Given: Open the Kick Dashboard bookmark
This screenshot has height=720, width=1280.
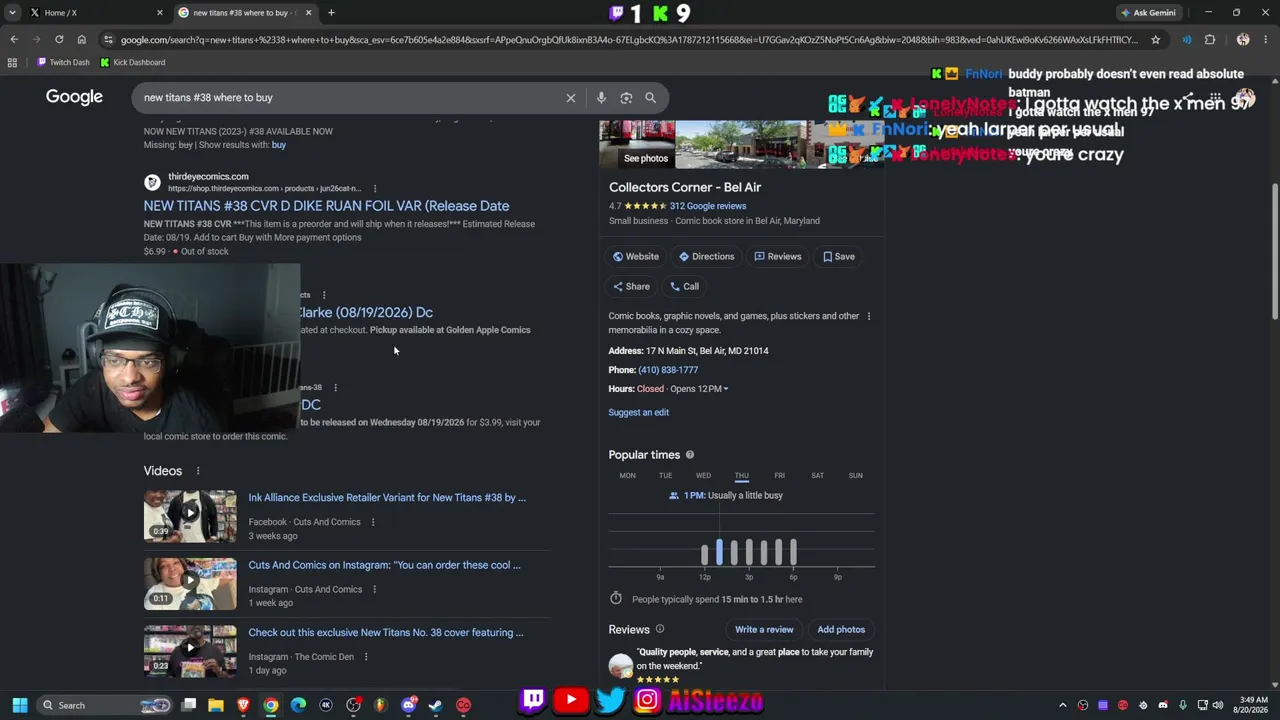Looking at the screenshot, I should pyautogui.click(x=132, y=62).
